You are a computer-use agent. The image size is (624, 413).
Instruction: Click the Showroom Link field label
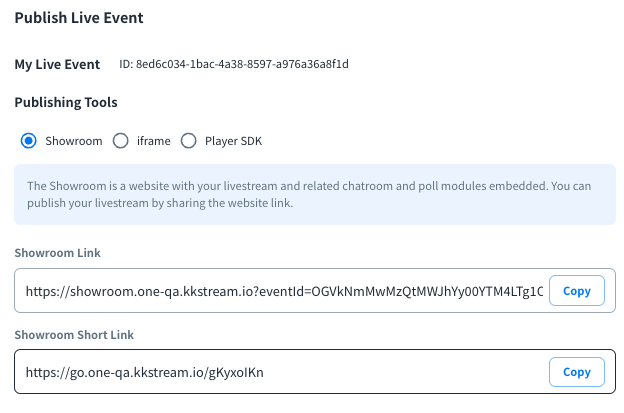click(x=57, y=253)
